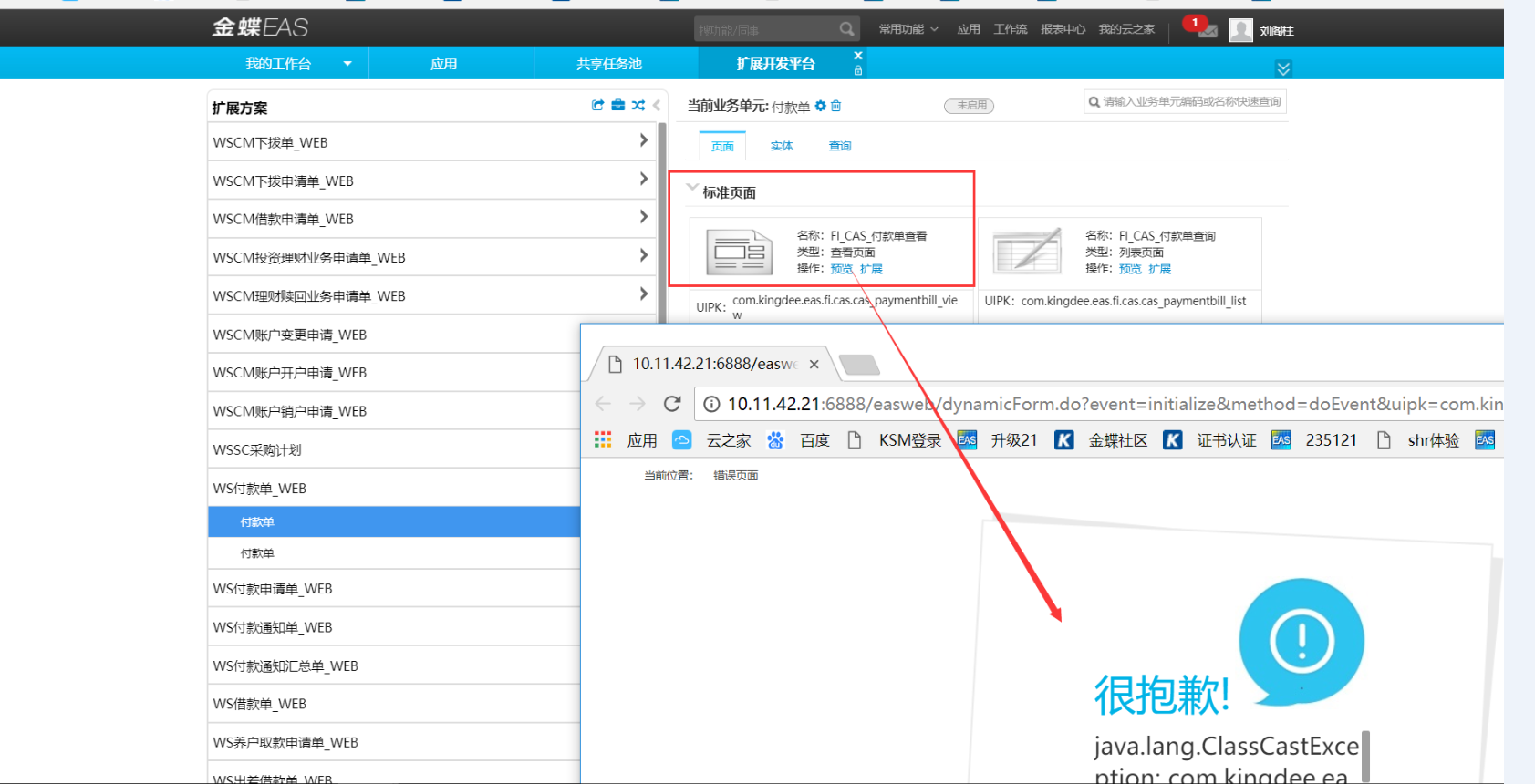
Task: Click the browser back arrow
Action: tap(603, 404)
